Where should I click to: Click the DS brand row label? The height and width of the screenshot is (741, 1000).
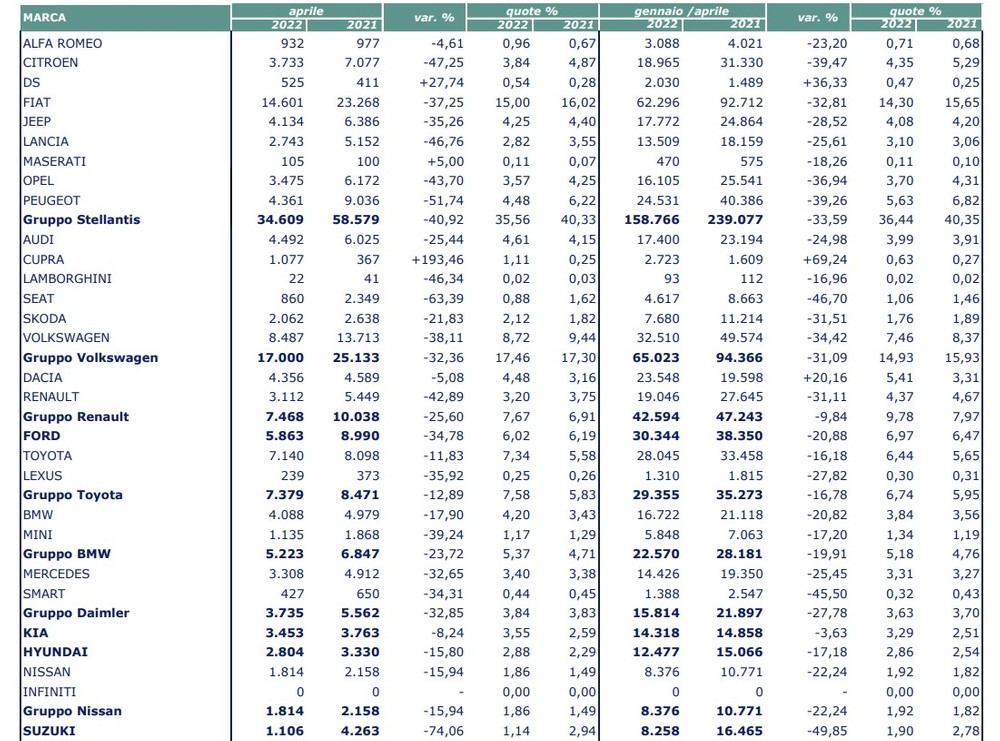pos(31,82)
